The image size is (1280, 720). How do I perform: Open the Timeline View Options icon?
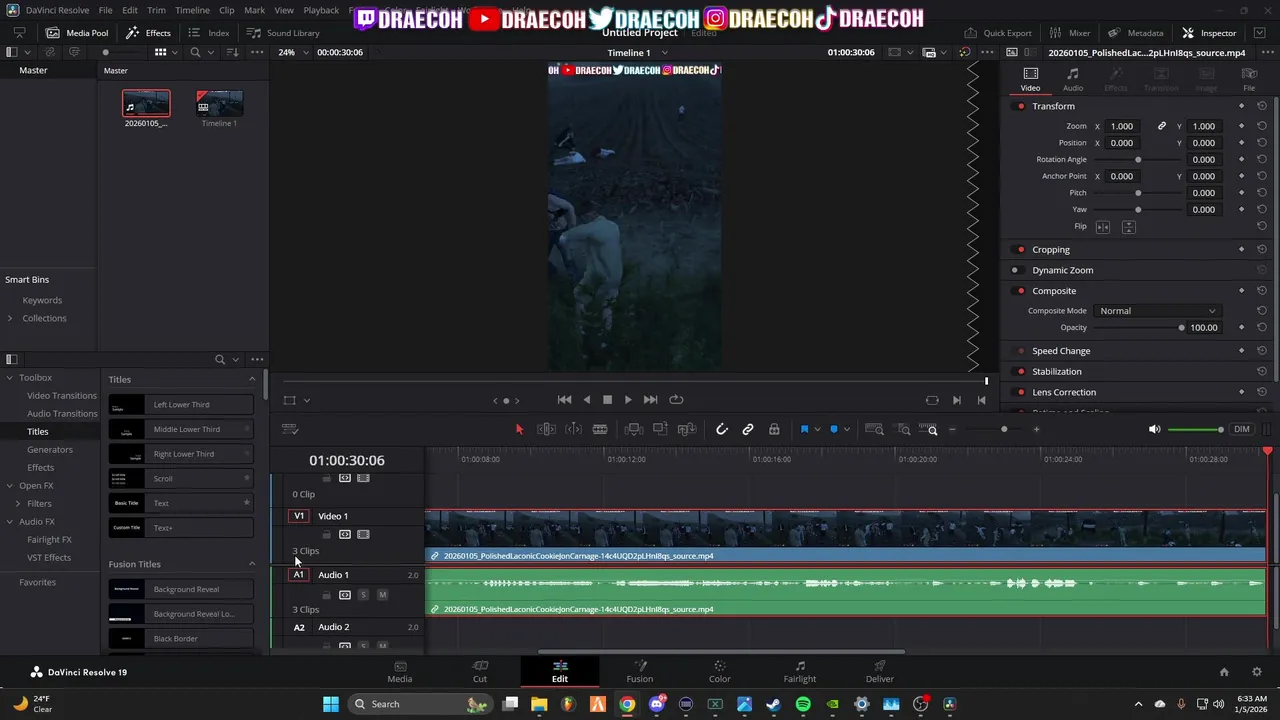(x=290, y=429)
